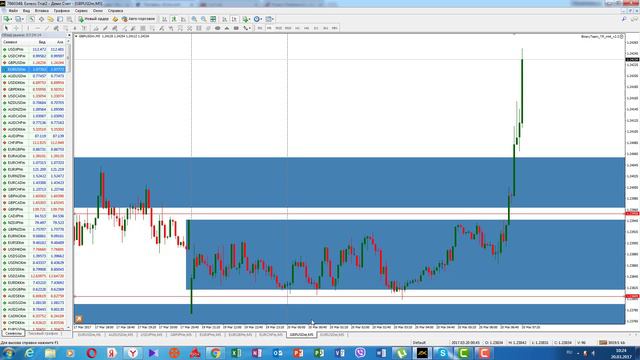Open the AUDUSDm,M5 chart tab
640x360 pixels.
point(120,335)
